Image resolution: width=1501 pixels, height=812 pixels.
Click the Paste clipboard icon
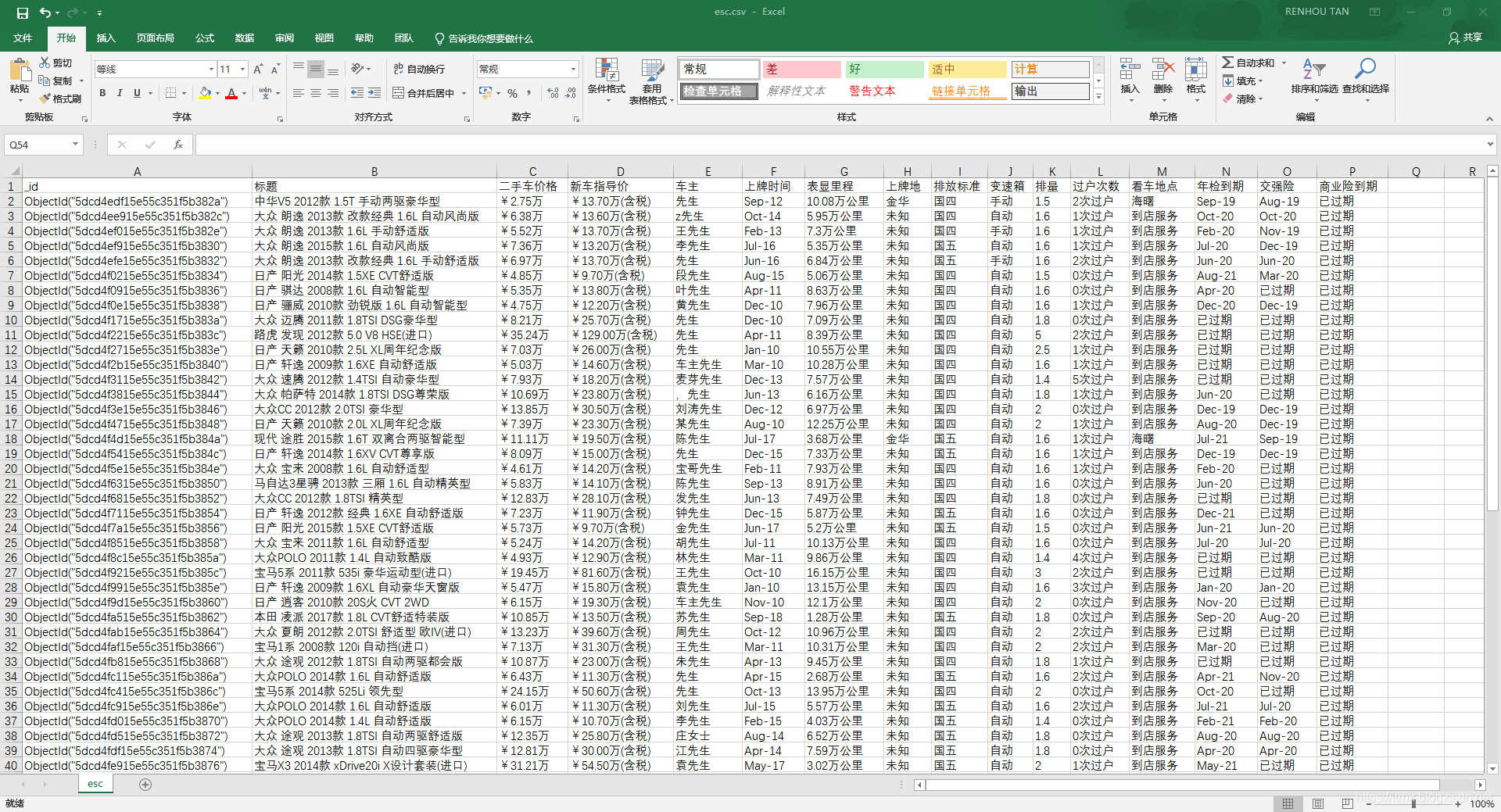point(20,70)
